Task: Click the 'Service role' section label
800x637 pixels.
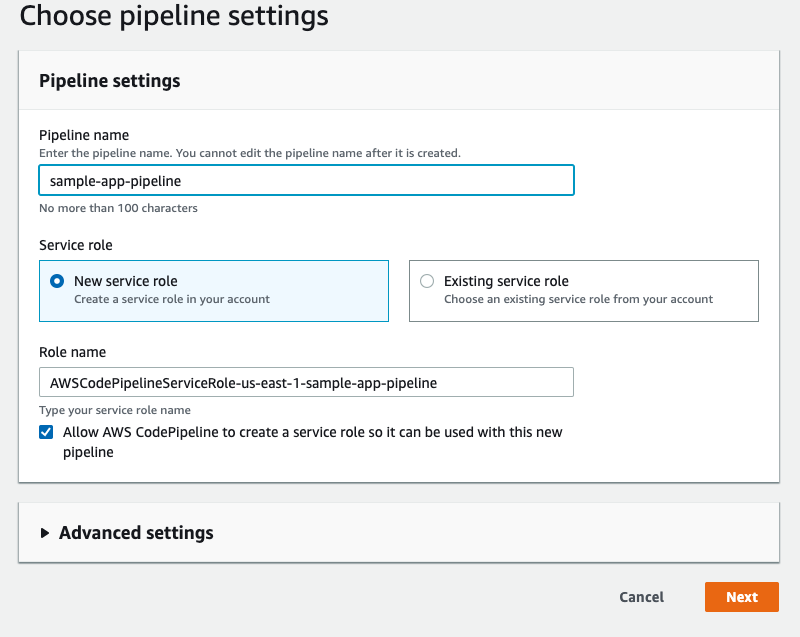Action: [x=76, y=244]
